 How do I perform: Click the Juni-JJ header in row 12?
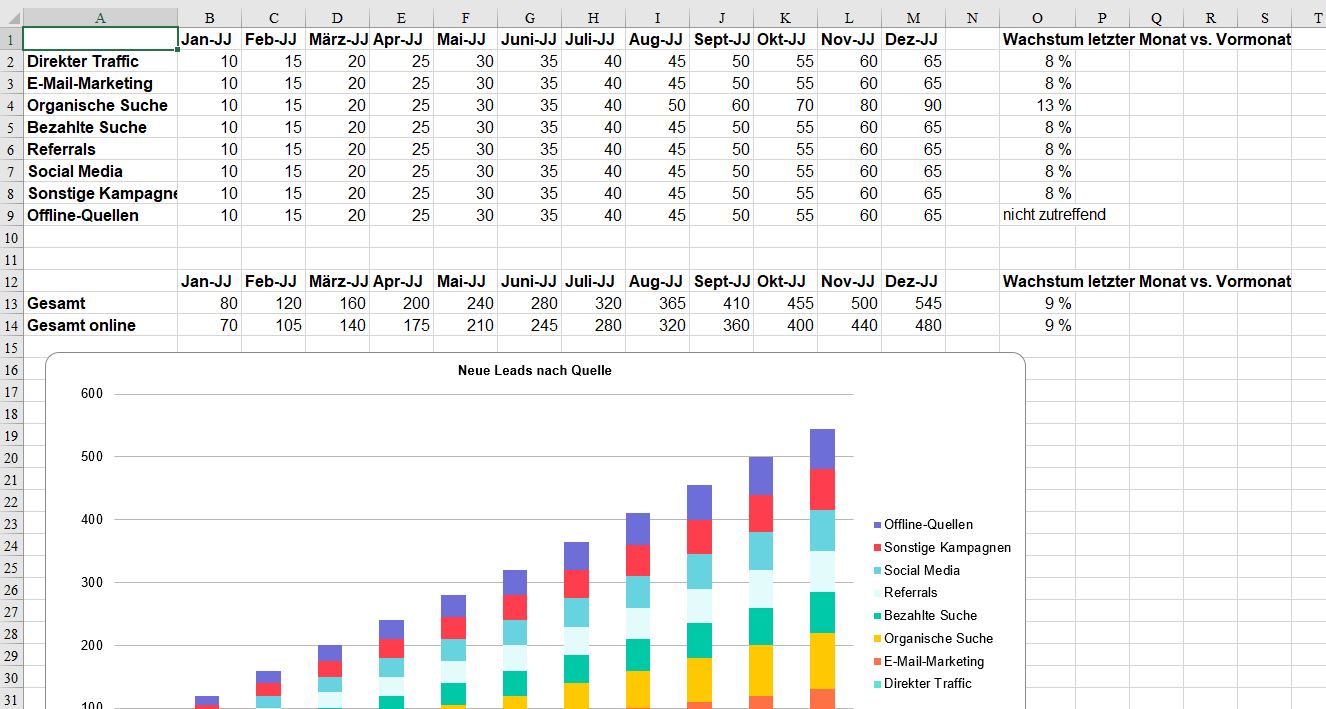coord(529,281)
